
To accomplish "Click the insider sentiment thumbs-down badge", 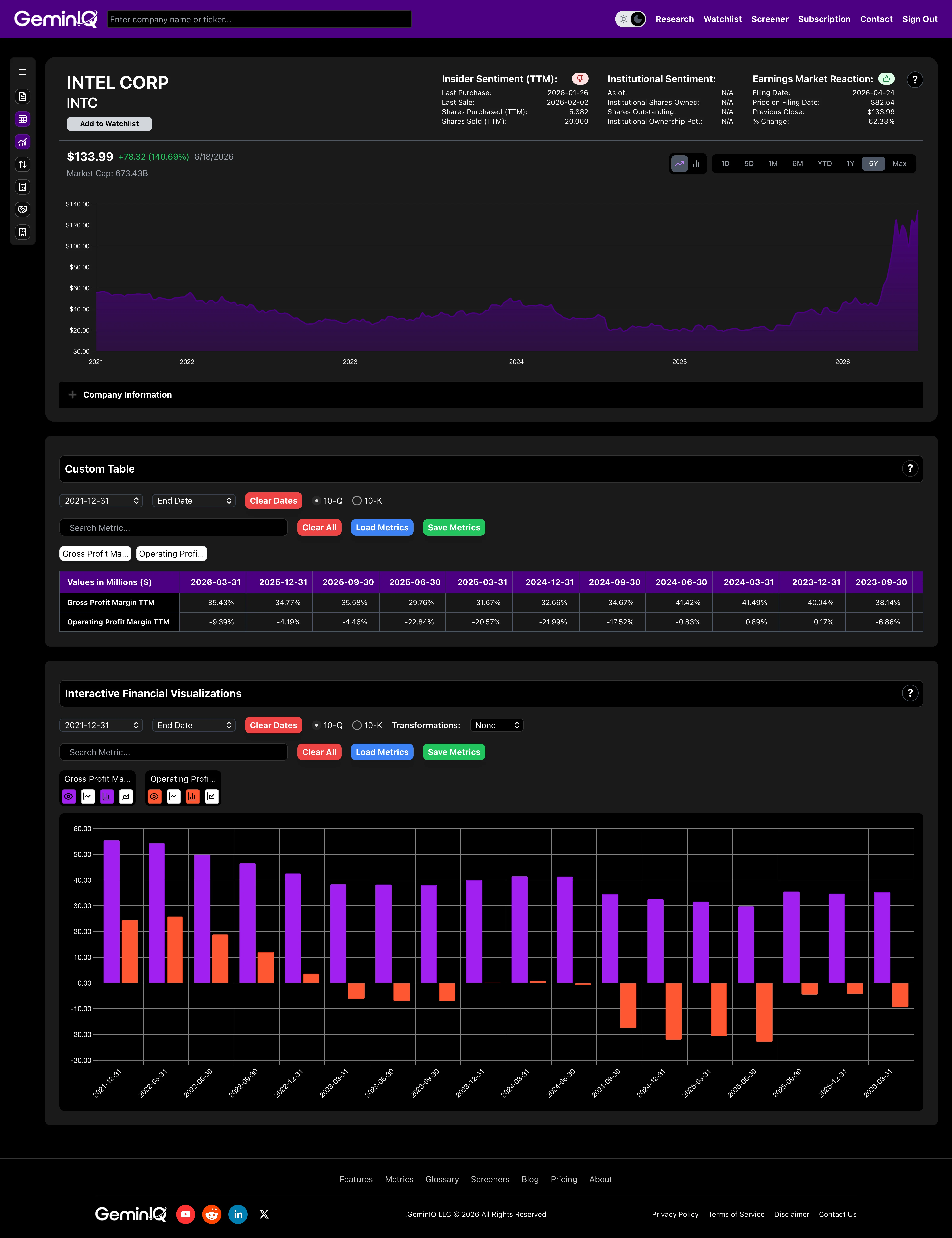I will [x=580, y=79].
